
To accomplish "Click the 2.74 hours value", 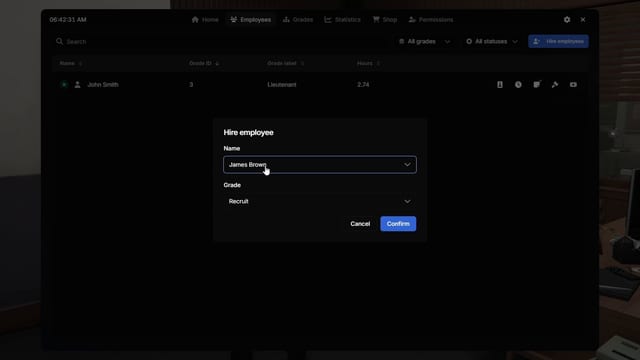I will point(363,84).
